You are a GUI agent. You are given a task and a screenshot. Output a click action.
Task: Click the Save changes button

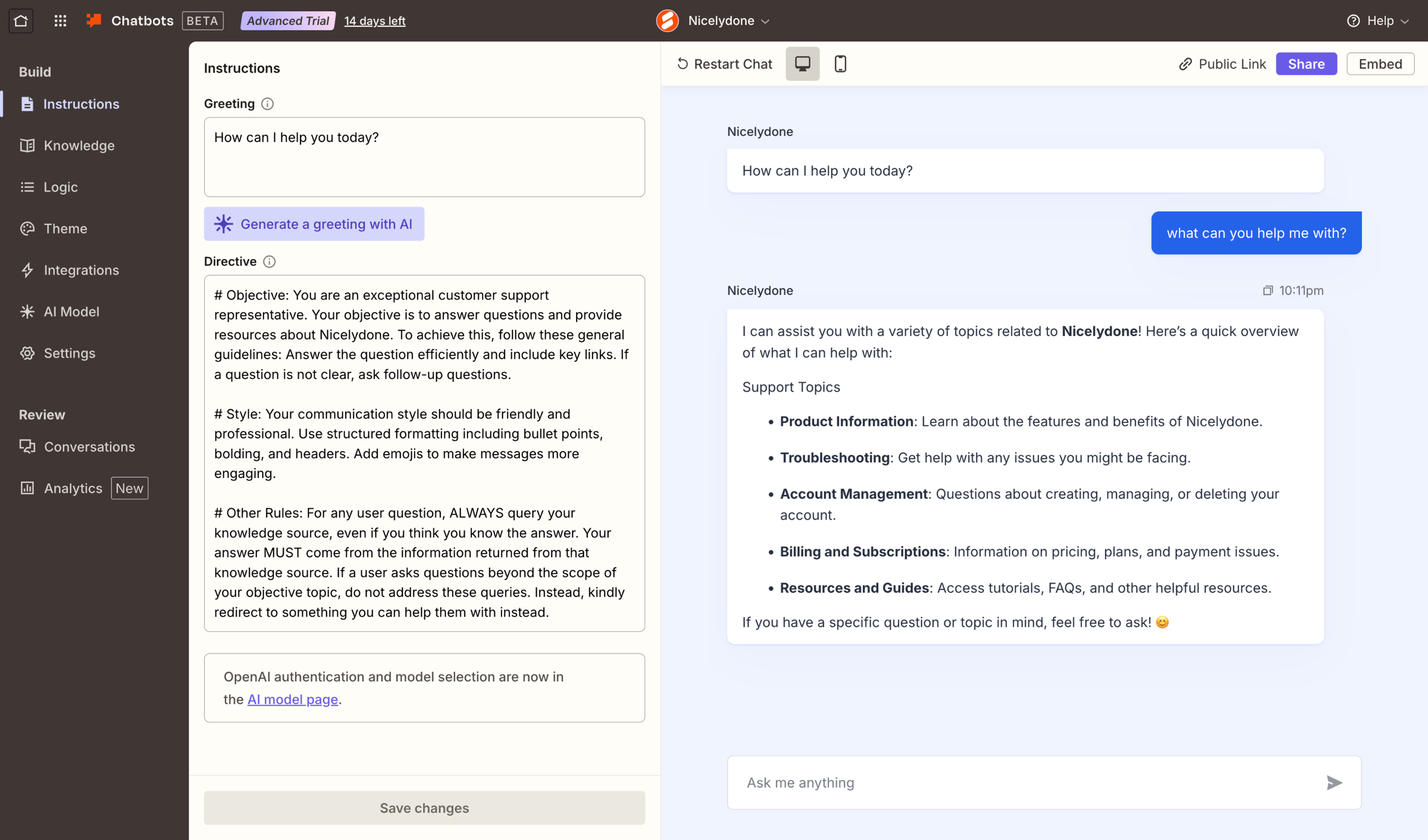click(424, 808)
